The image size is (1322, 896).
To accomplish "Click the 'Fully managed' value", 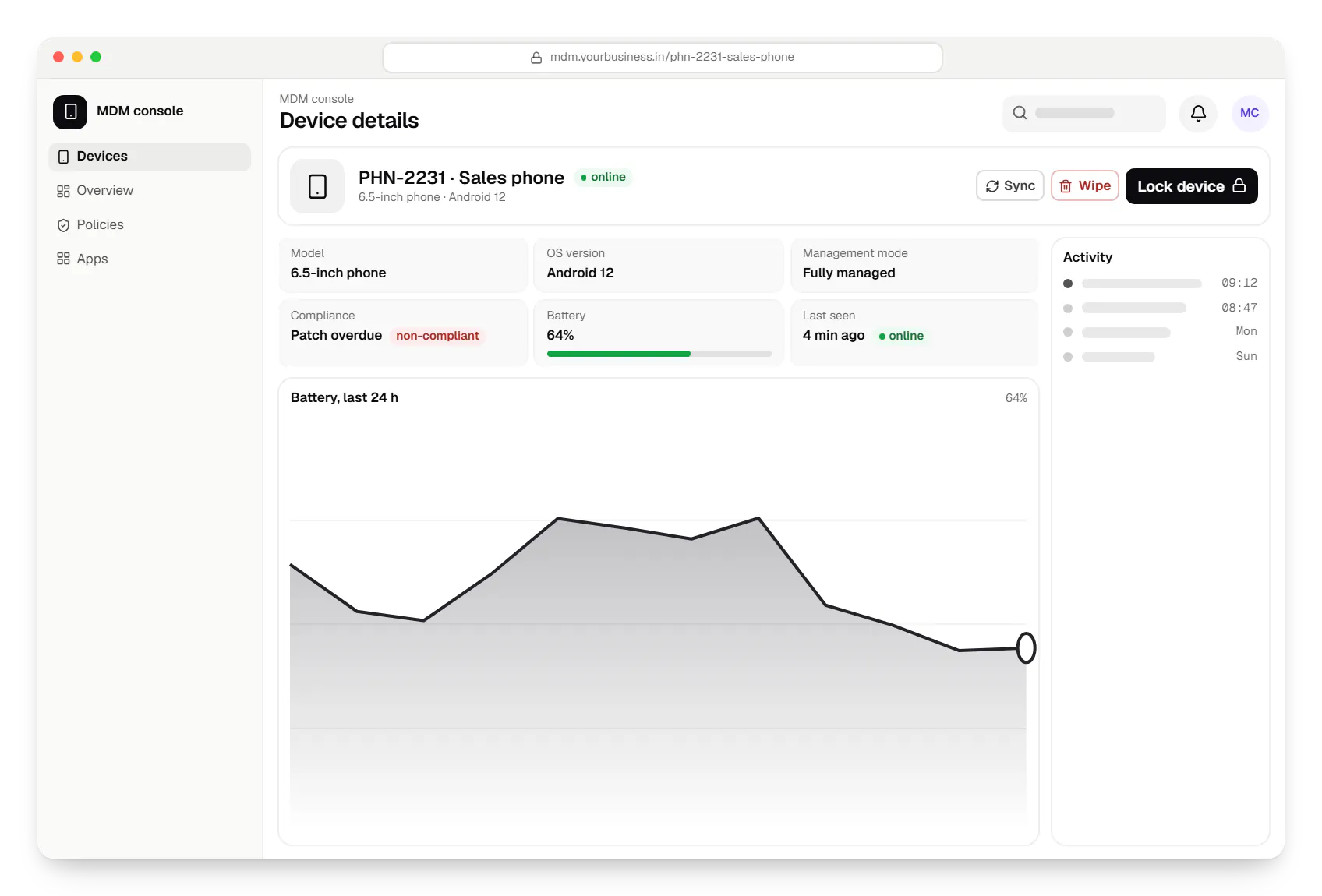I will tap(849, 273).
